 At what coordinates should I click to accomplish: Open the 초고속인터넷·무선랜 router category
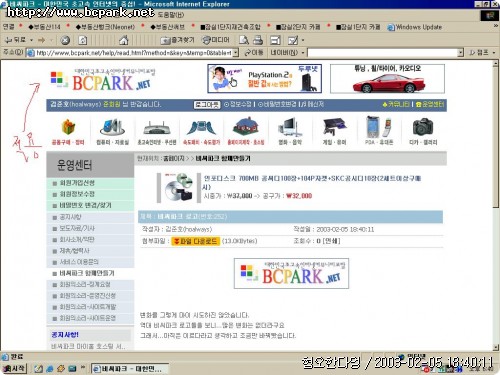pos(157,132)
